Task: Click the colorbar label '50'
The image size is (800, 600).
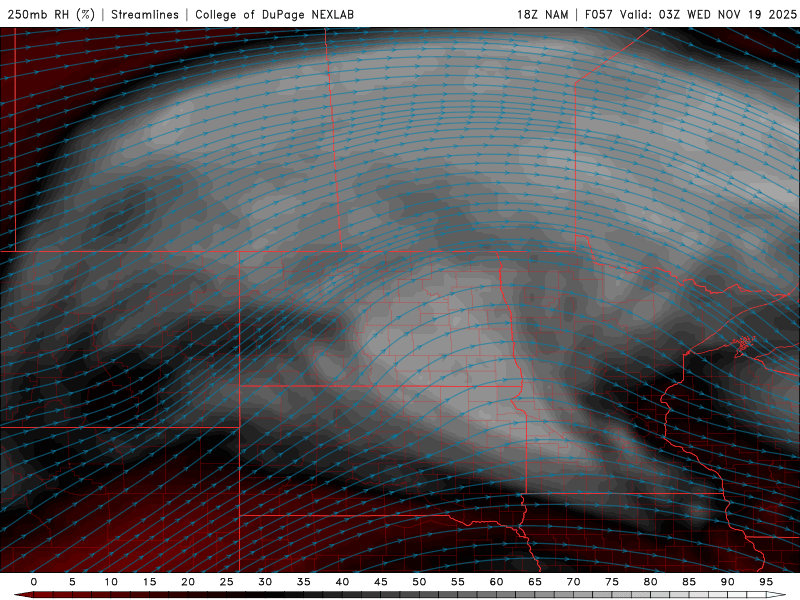Action: tap(419, 582)
